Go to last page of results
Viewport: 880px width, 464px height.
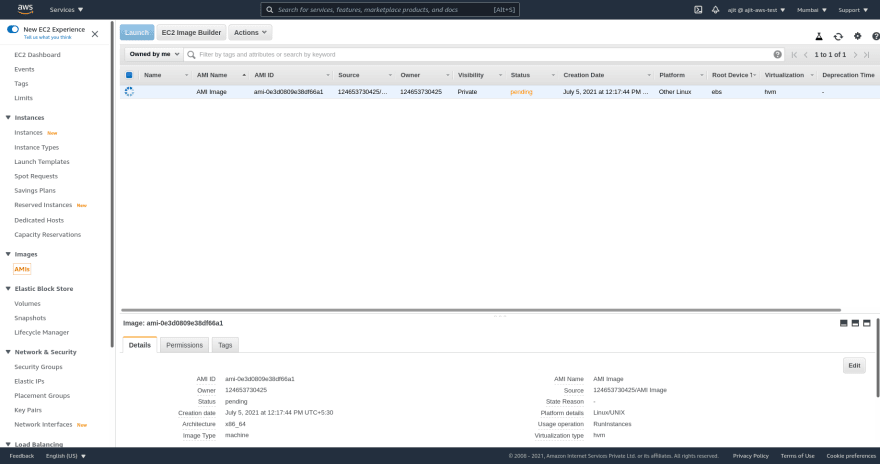(x=867, y=54)
